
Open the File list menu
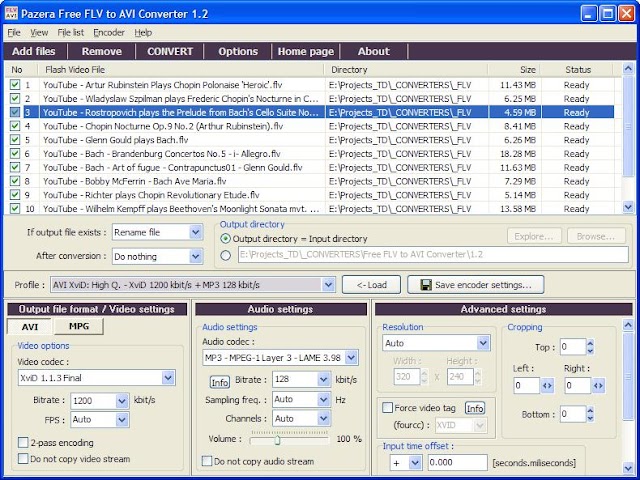click(71, 33)
